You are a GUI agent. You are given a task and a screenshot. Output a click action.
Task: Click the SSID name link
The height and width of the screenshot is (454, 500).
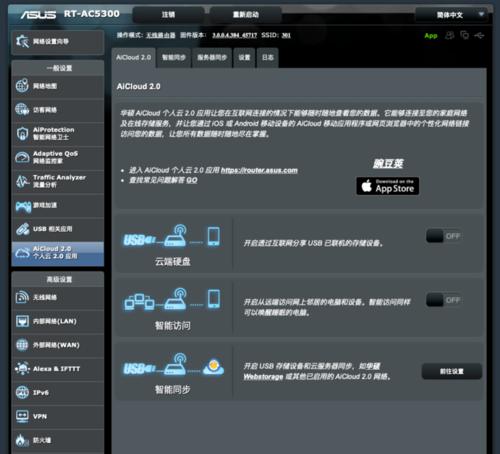[x=286, y=35]
